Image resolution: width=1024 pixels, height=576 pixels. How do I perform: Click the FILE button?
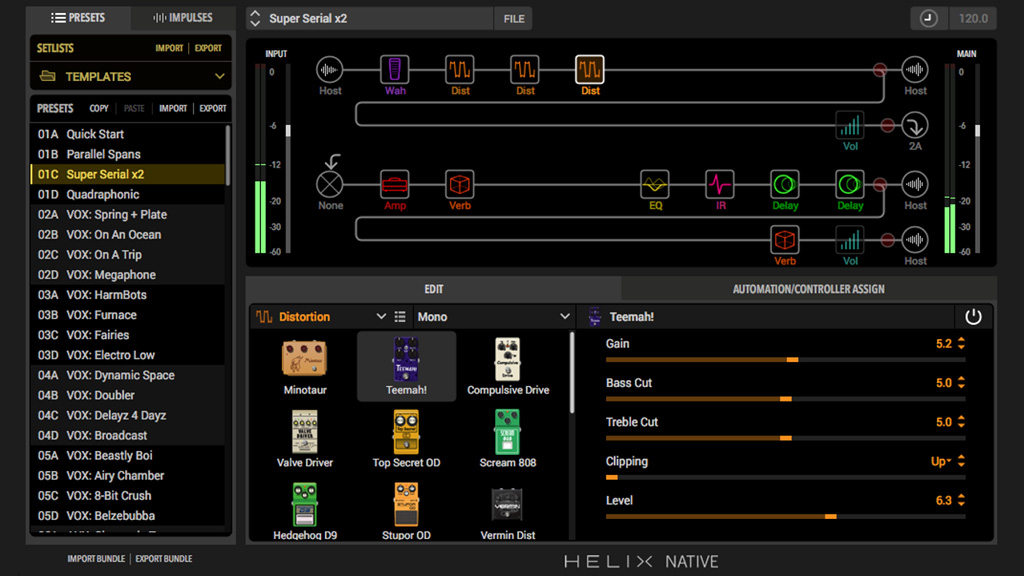click(514, 19)
